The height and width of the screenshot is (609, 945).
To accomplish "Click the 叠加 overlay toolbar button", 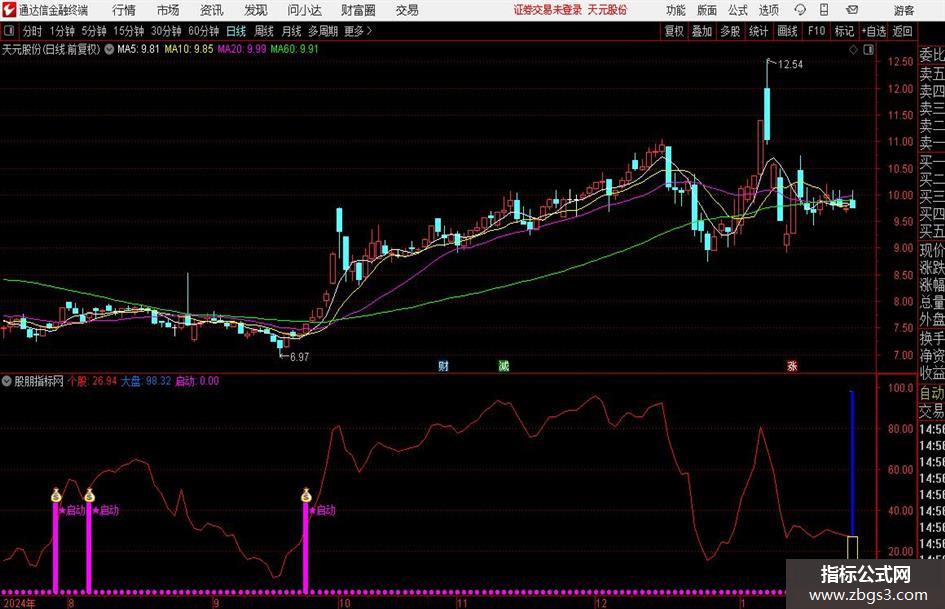I will coord(702,31).
